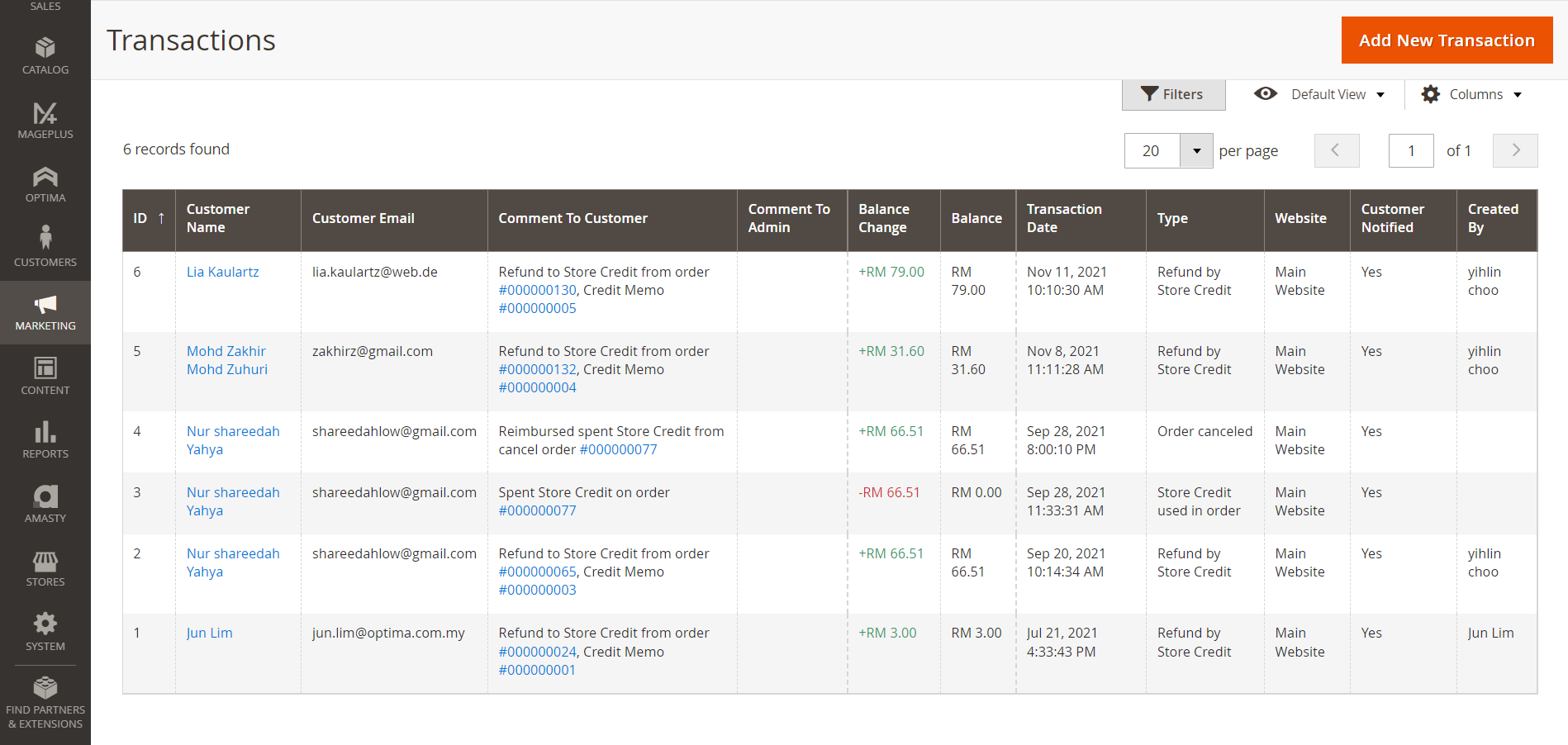This screenshot has height=745, width=1568.
Task: Open Find Partners & Extensions
Action: tap(45, 704)
